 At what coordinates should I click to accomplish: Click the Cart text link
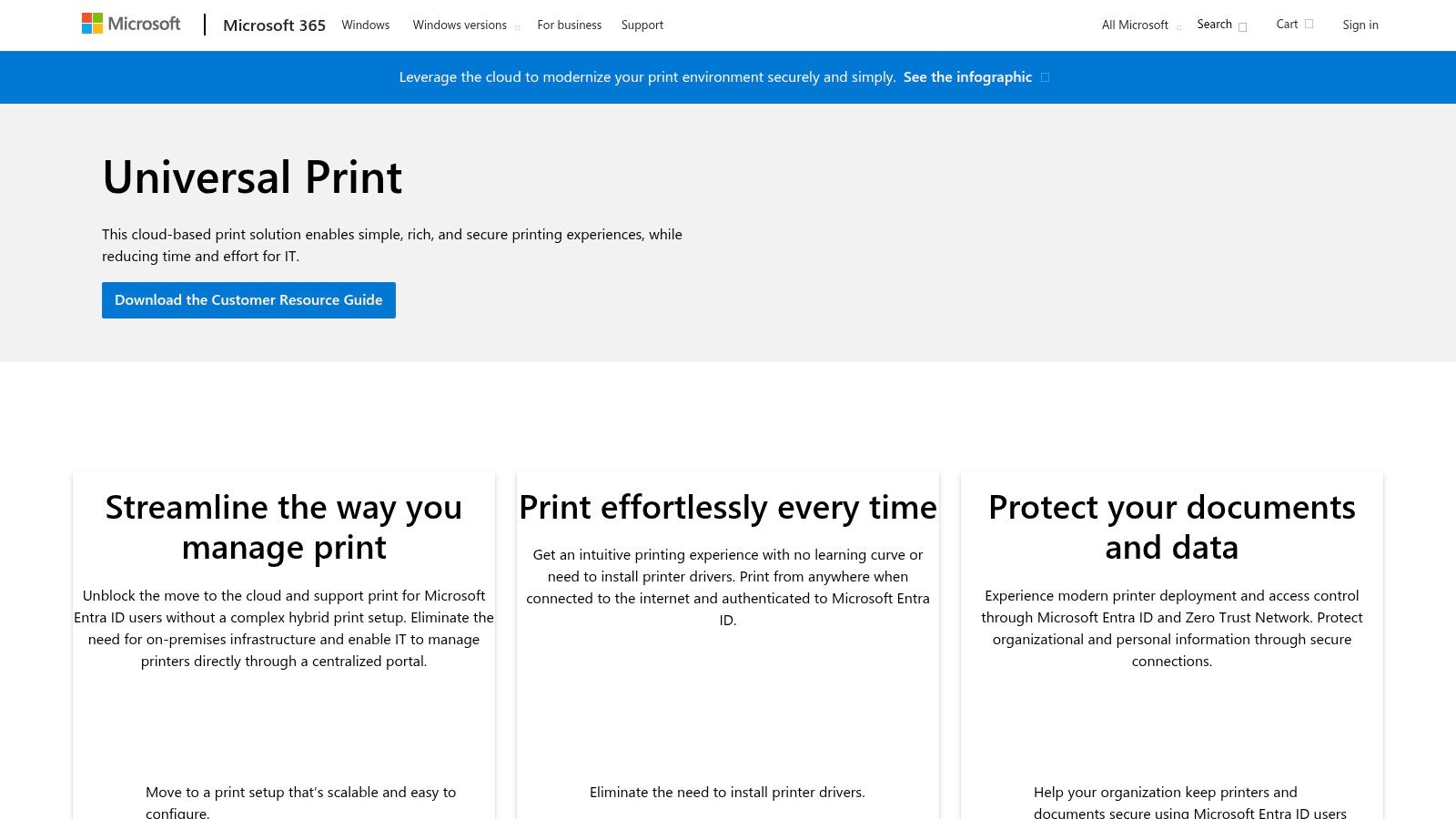click(1286, 23)
